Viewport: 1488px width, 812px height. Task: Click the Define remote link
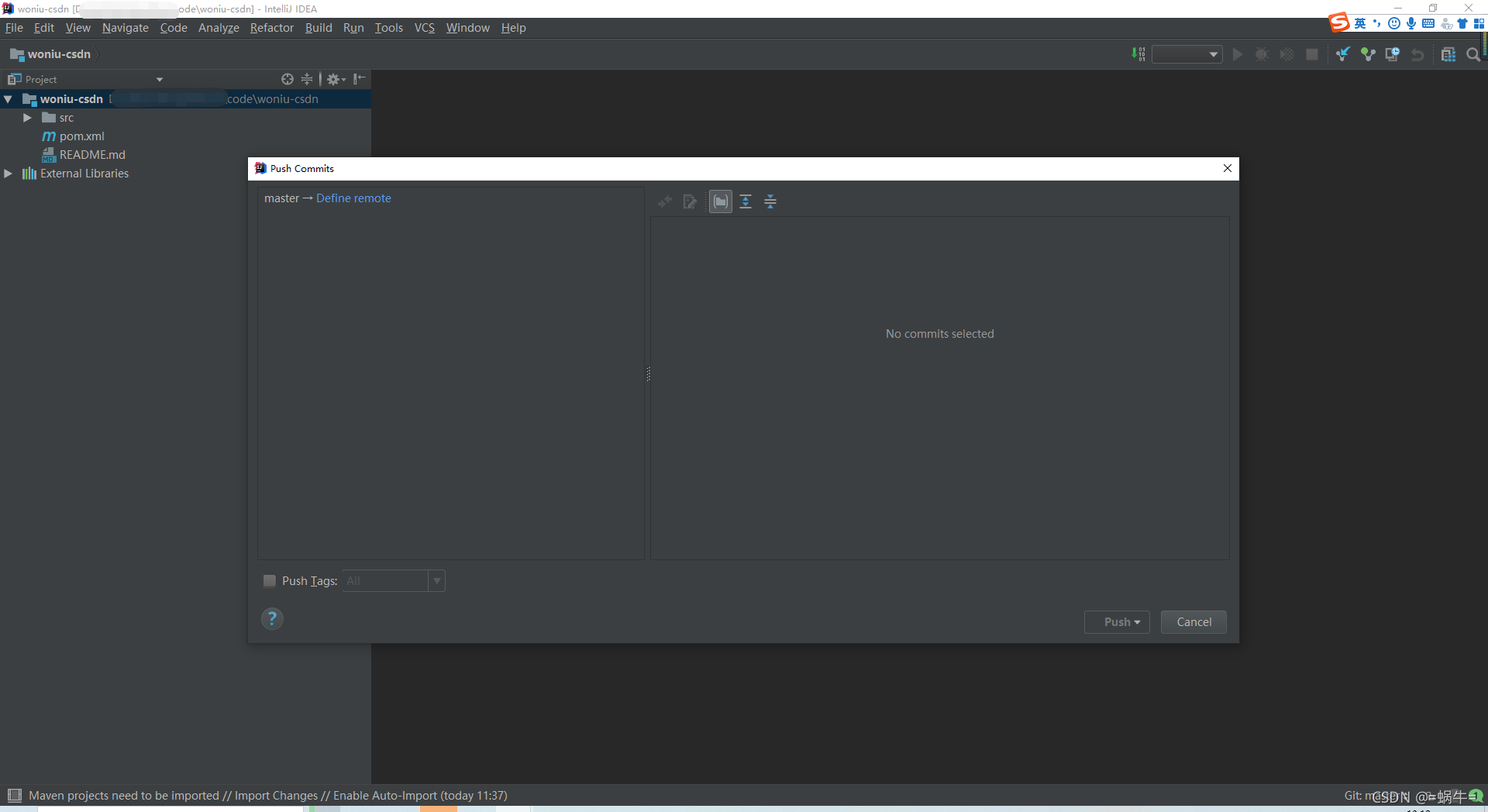click(353, 198)
